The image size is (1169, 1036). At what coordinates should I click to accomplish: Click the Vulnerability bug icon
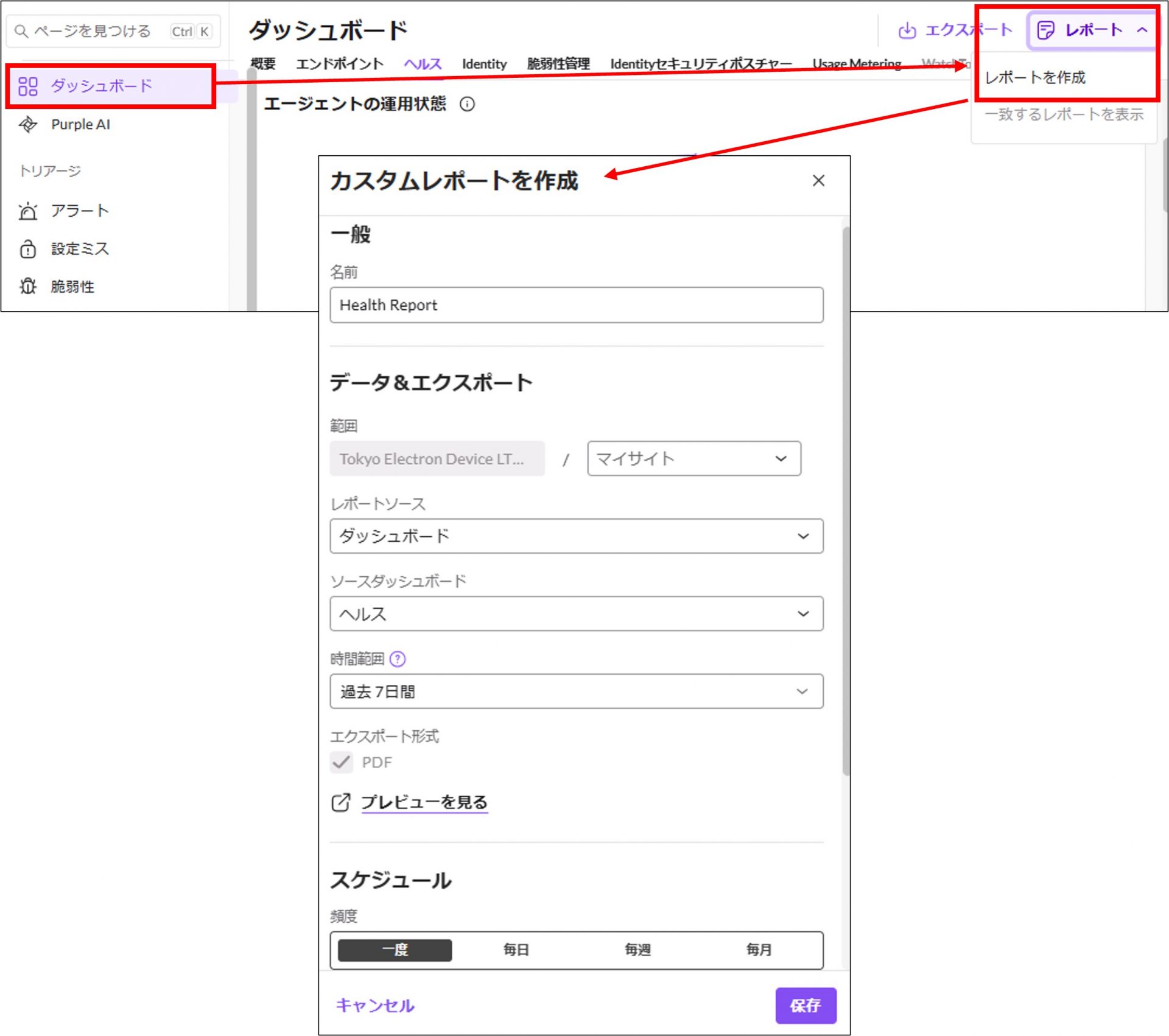28,286
